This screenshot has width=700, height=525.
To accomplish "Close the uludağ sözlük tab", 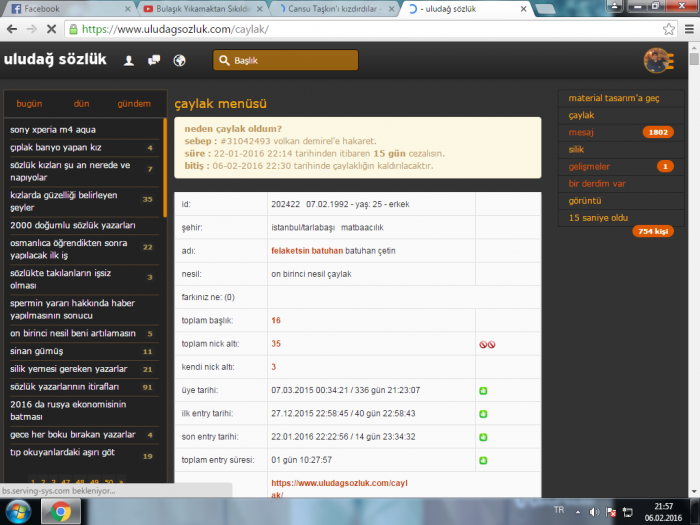I will (x=523, y=8).
